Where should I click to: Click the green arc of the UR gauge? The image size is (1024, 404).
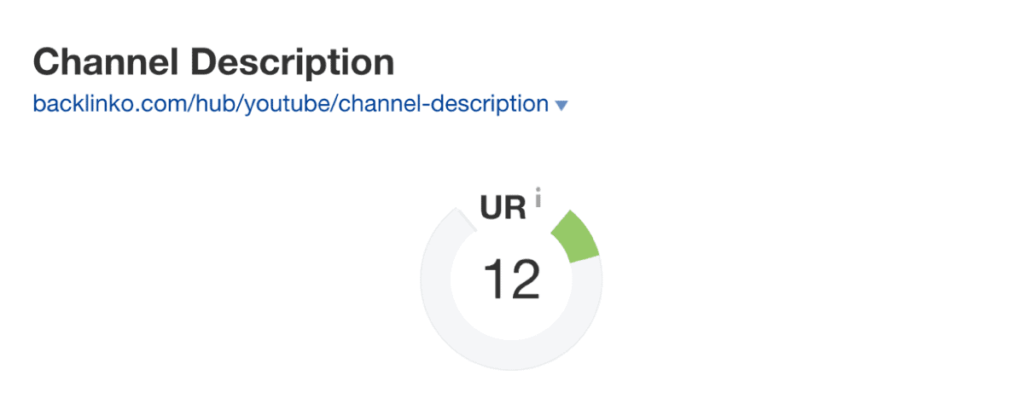pos(577,236)
